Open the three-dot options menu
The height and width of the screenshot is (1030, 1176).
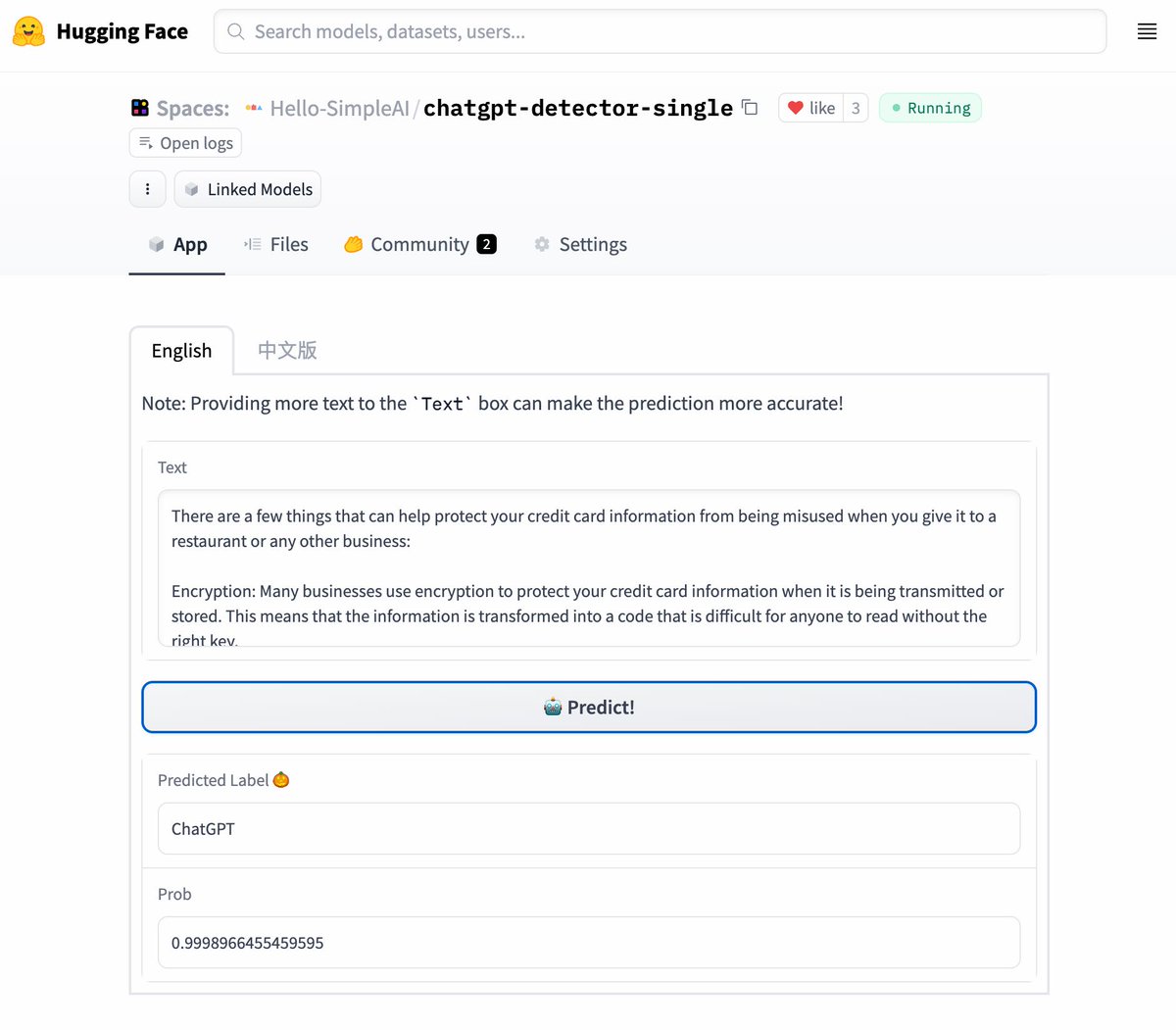[x=147, y=189]
